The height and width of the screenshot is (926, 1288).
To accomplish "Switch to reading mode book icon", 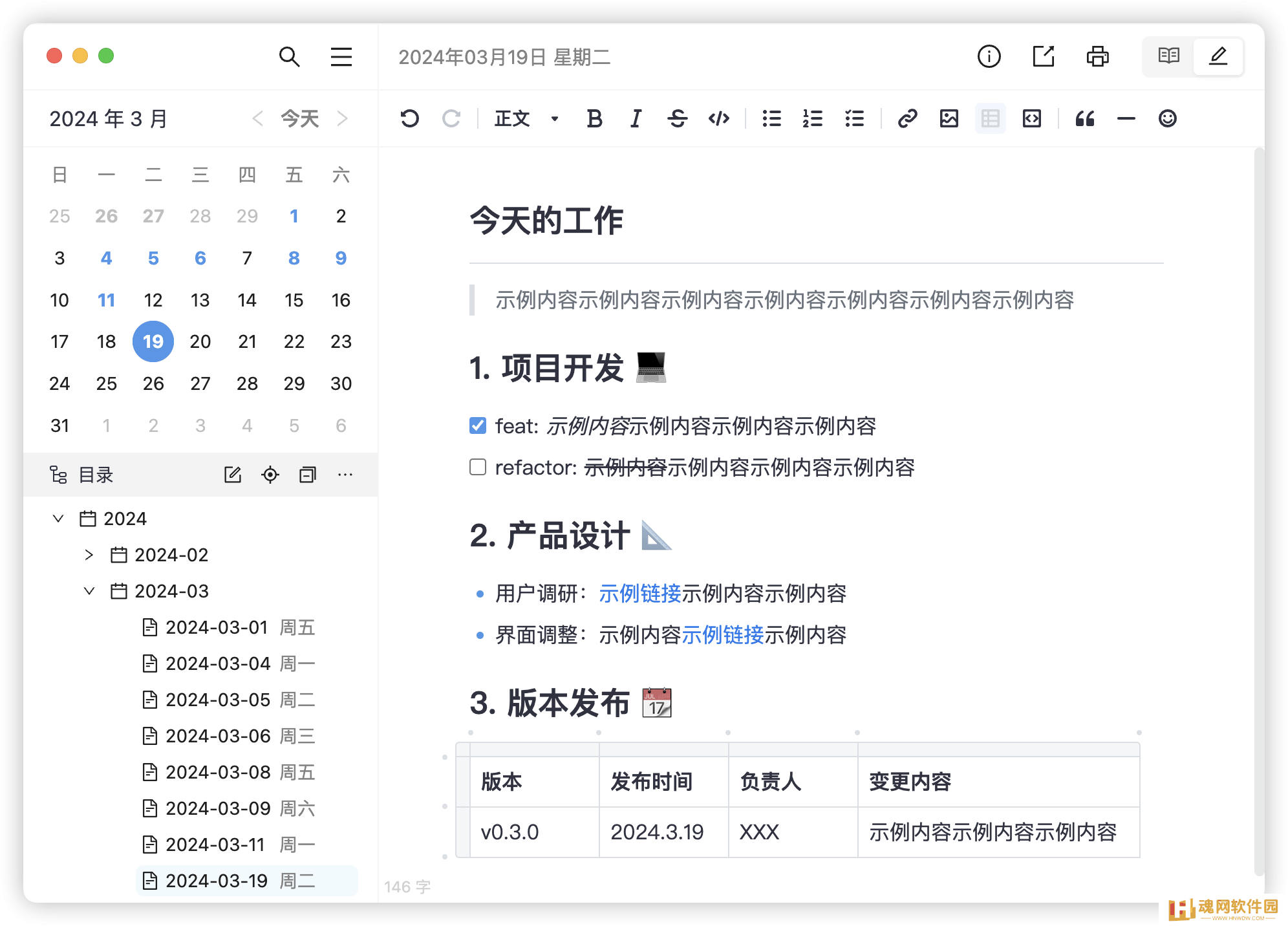I will point(1168,56).
